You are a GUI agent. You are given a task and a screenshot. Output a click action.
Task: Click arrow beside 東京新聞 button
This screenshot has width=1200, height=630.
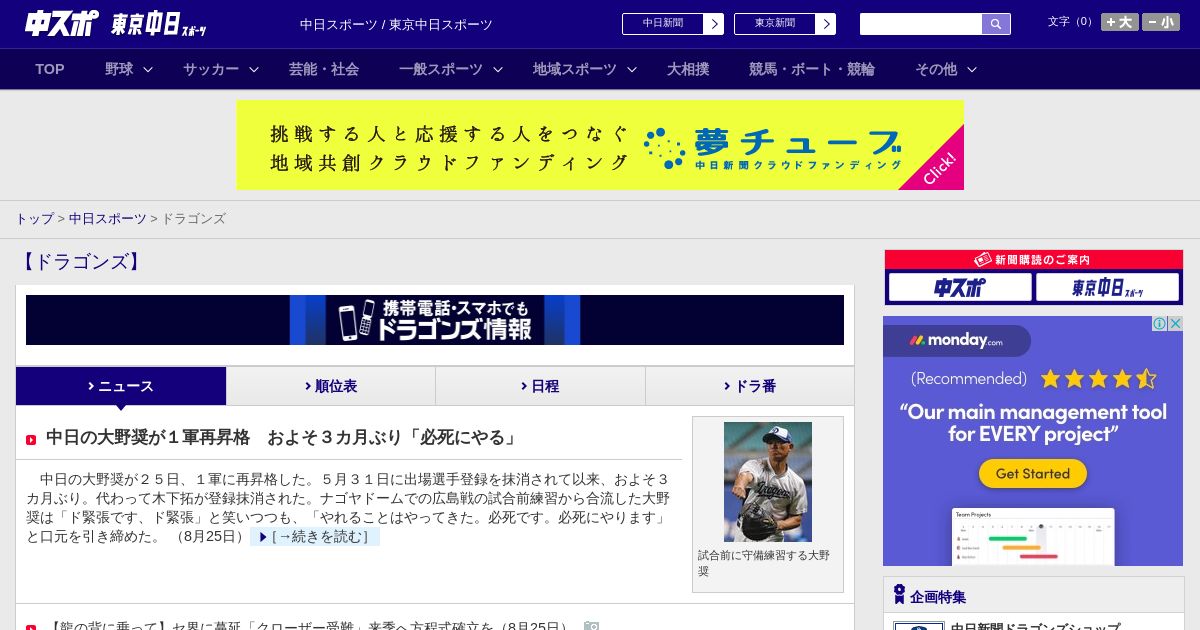825,24
